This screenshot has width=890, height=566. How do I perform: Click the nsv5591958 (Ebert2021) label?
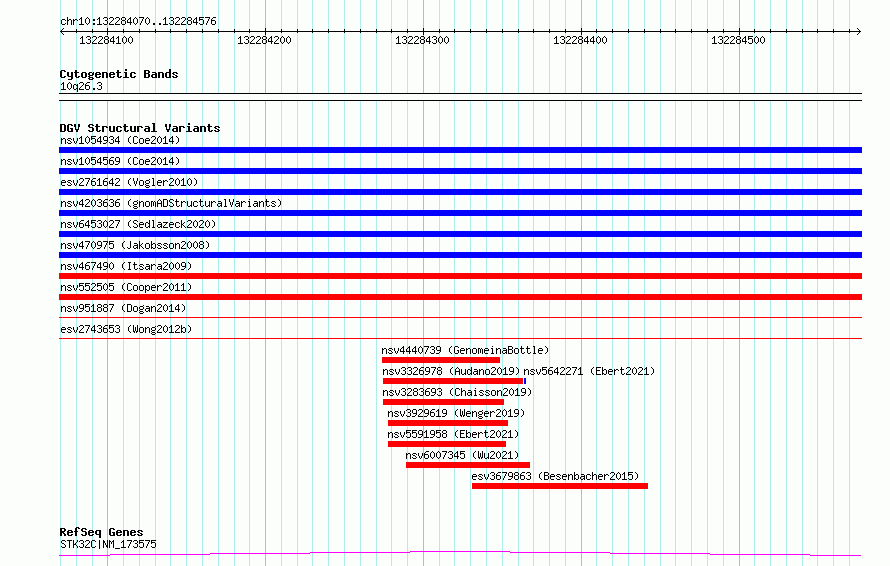tap(453, 434)
